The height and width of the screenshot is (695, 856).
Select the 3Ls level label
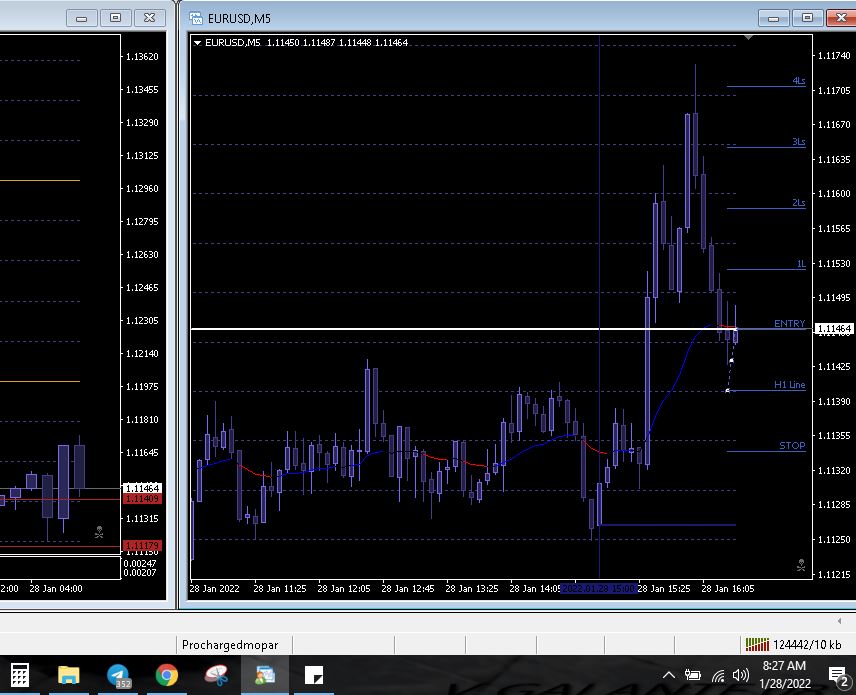(799, 142)
